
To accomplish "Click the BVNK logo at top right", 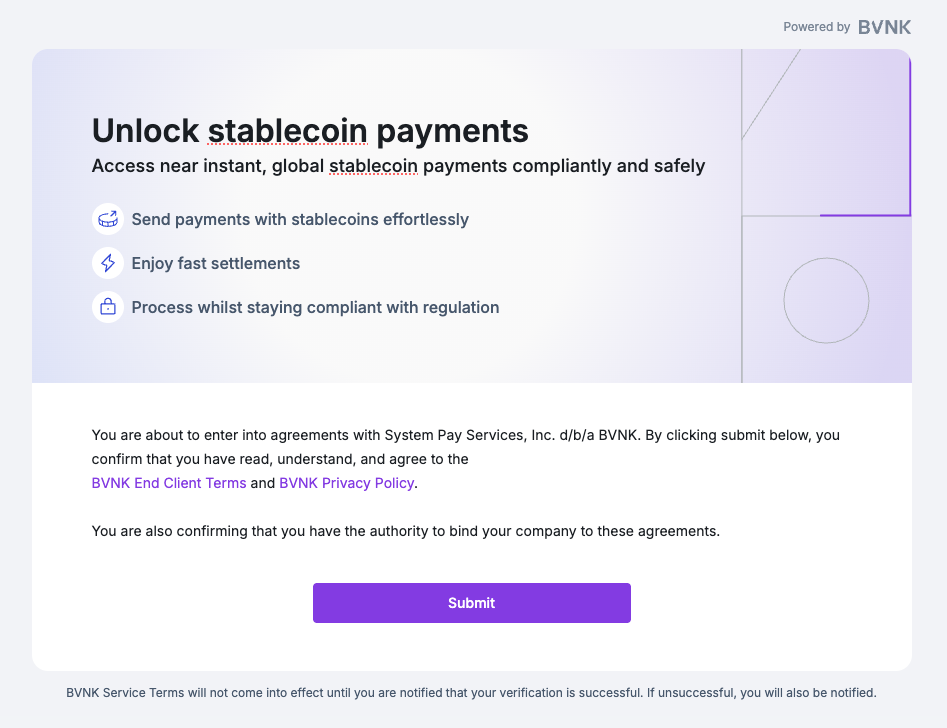I will pyautogui.click(x=884, y=27).
